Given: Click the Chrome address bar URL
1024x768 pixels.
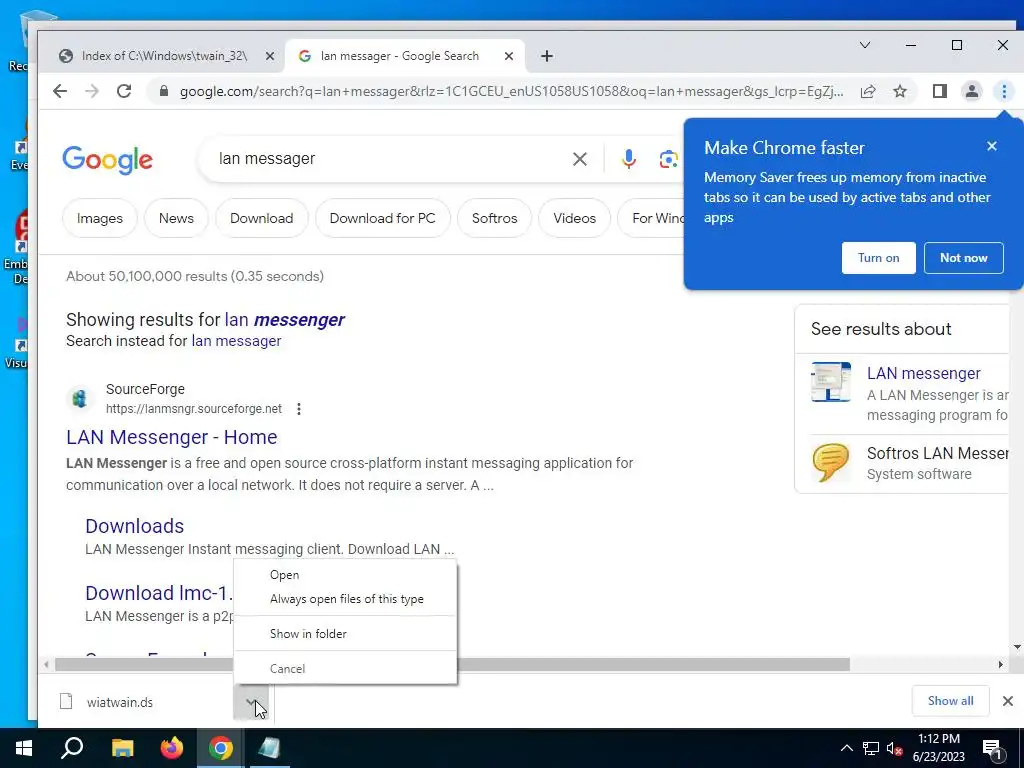Looking at the screenshot, I should coord(511,91).
